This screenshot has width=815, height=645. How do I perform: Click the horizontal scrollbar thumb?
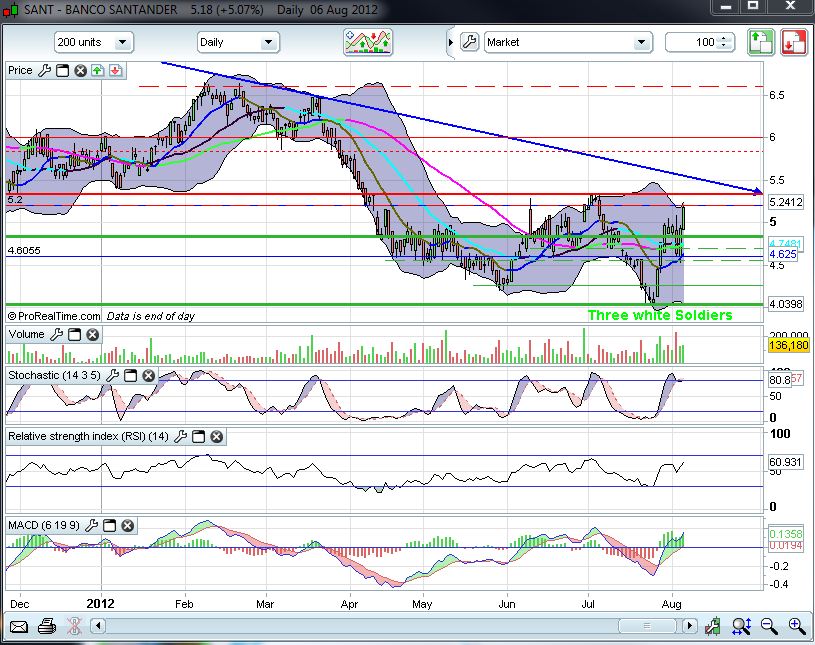[x=647, y=626]
